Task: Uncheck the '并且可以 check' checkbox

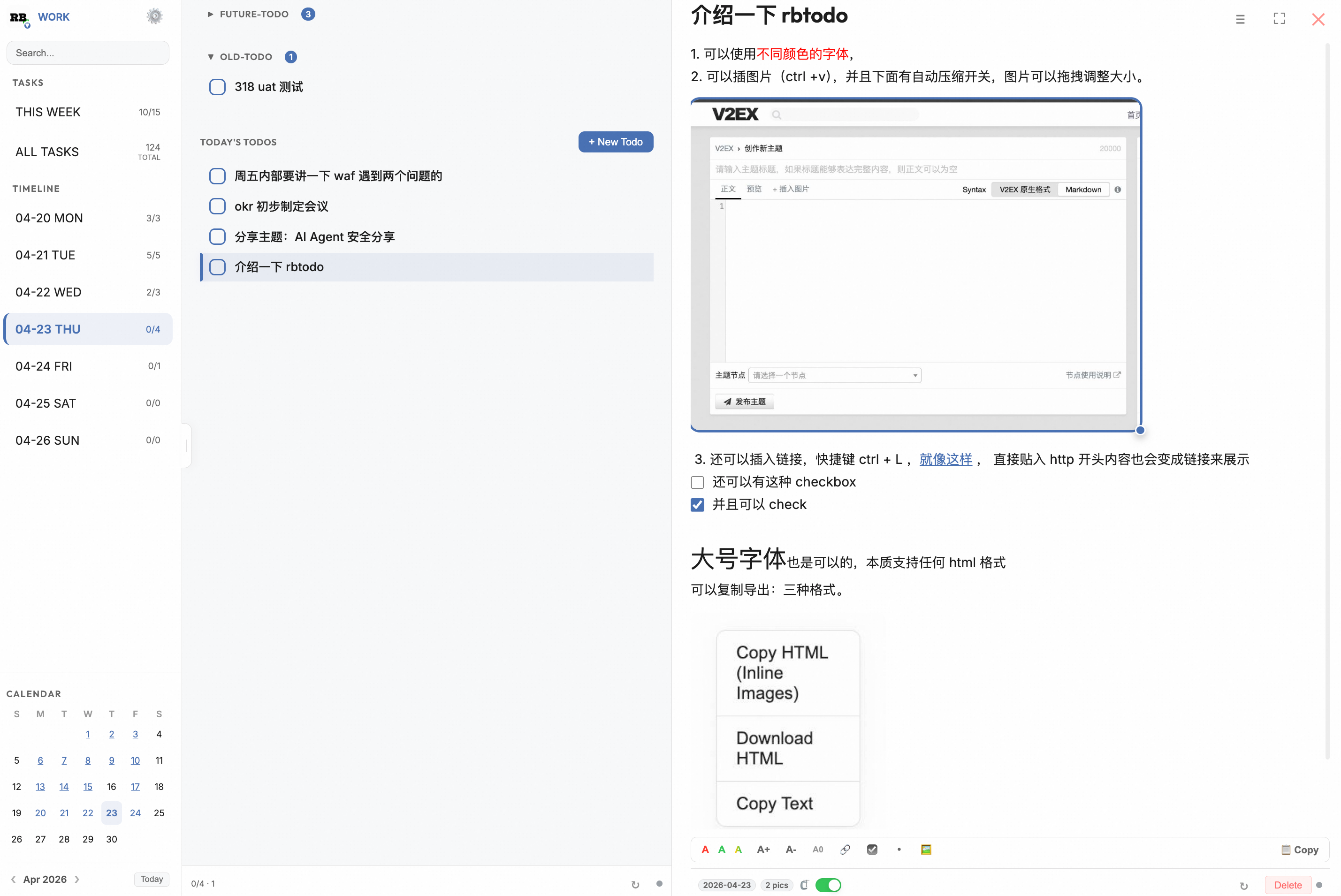Action: pos(697,505)
